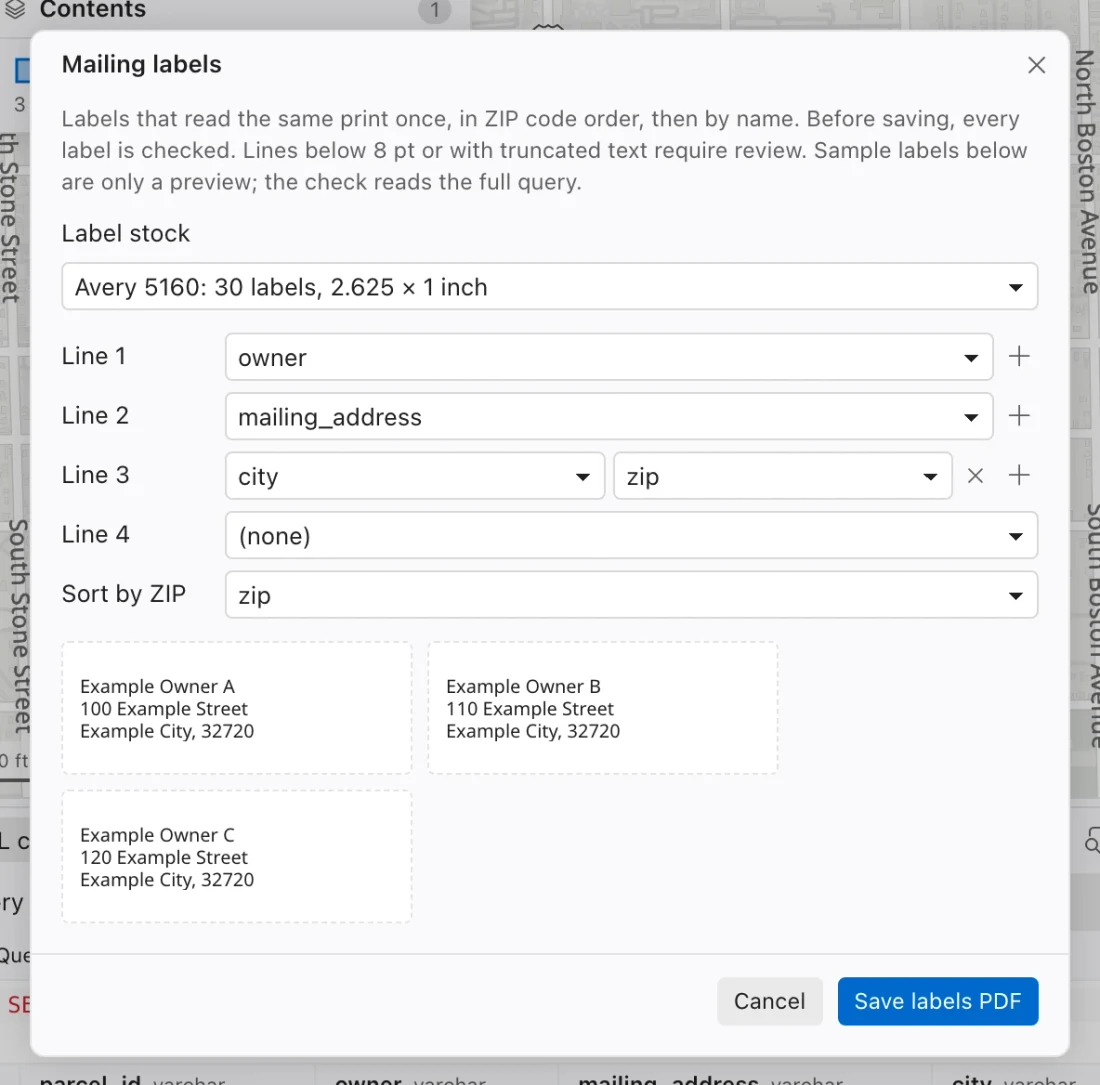Click Cancel button
1100x1085 pixels.
770,1001
